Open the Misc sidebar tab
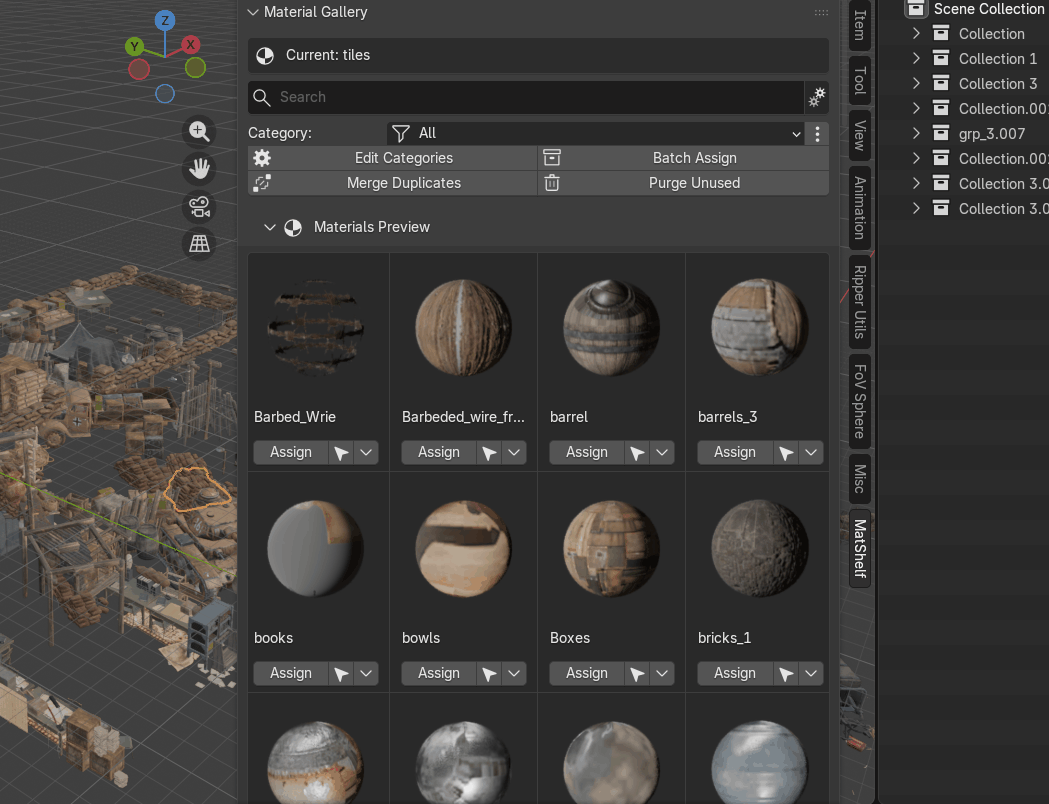 pyautogui.click(x=860, y=479)
